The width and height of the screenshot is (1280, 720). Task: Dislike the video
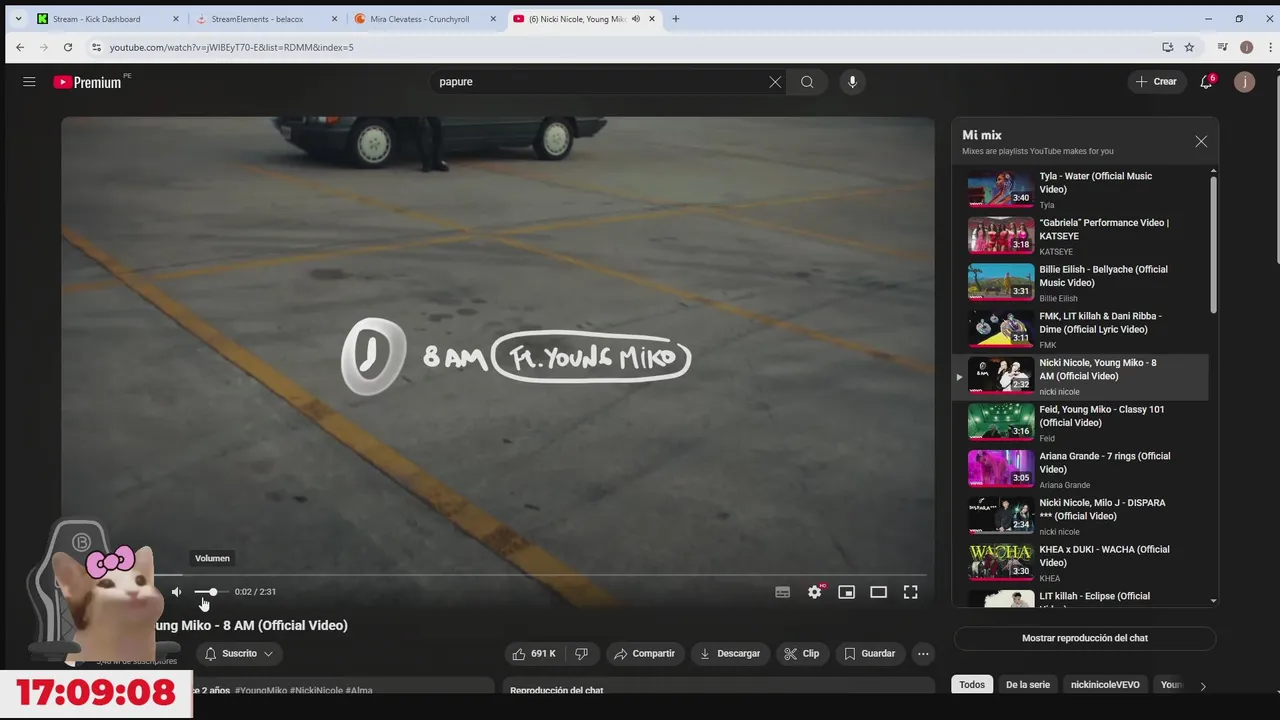(581, 654)
